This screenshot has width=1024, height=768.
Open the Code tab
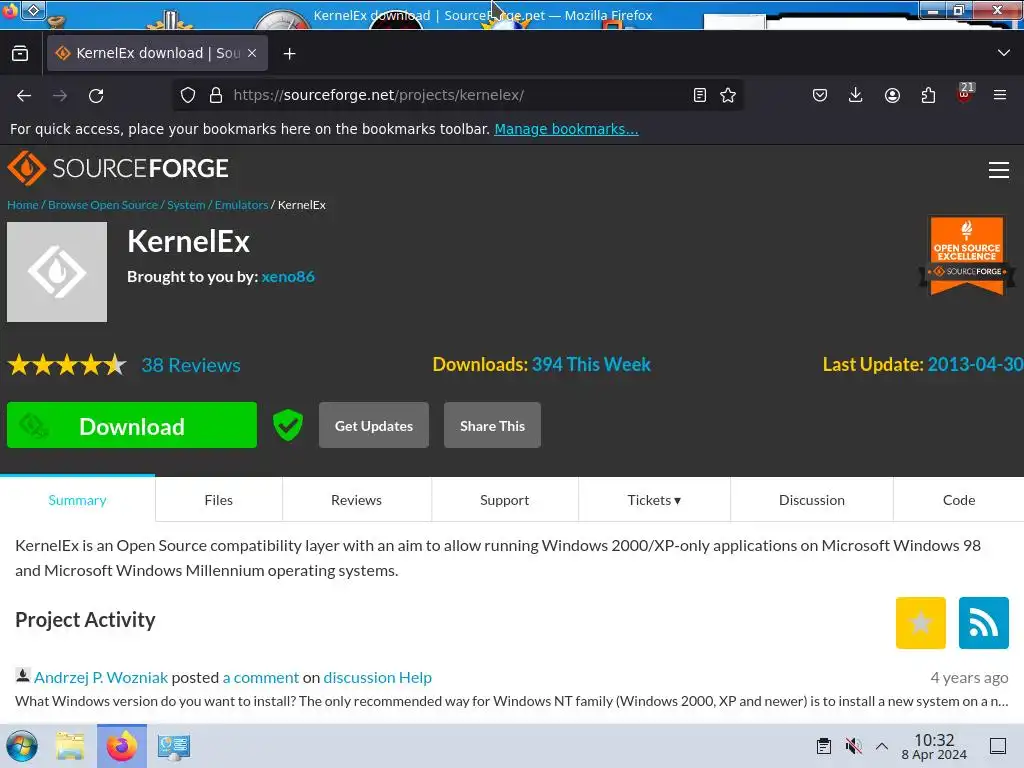959,500
